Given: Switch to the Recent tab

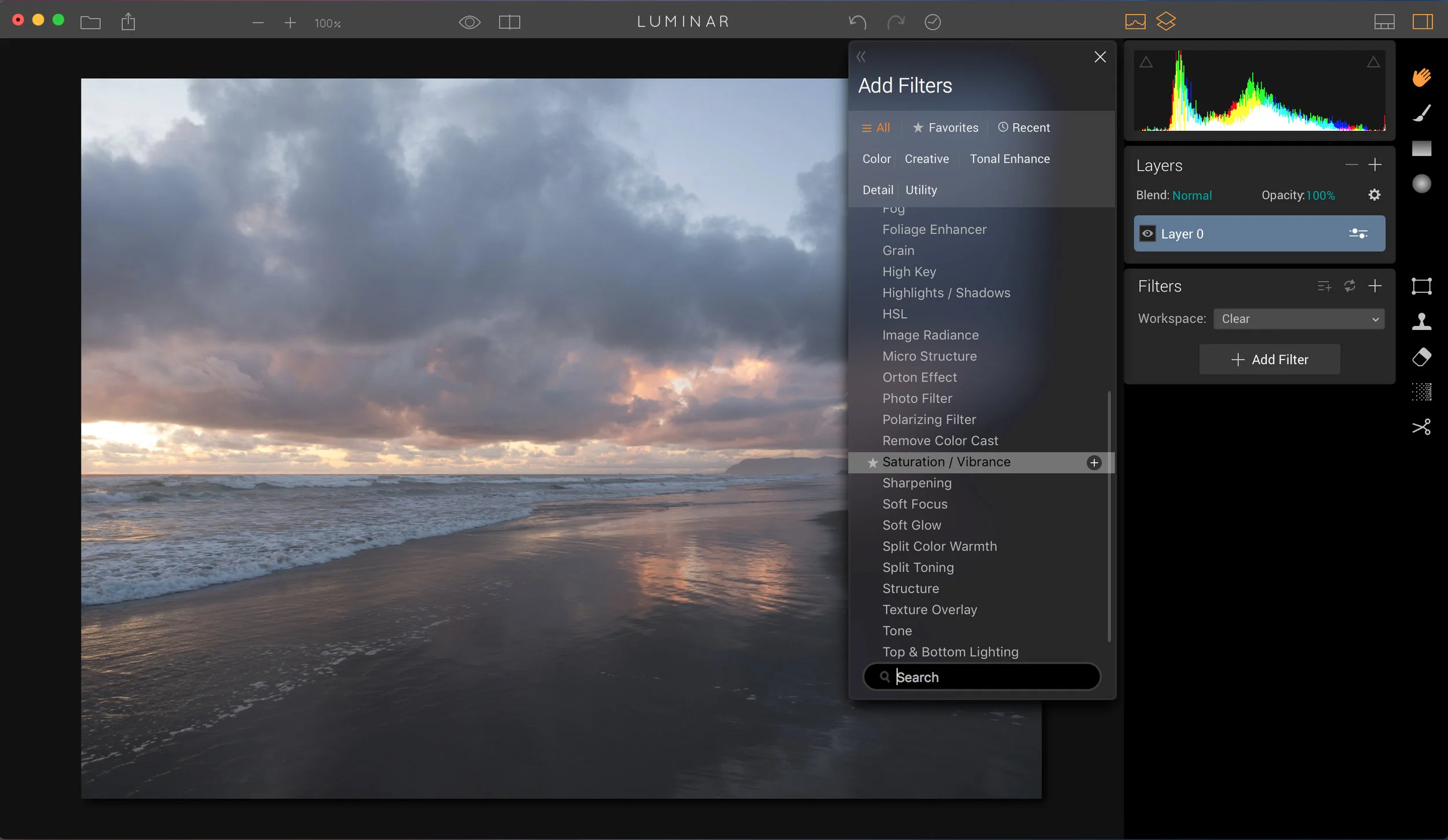Looking at the screenshot, I should [x=1023, y=128].
